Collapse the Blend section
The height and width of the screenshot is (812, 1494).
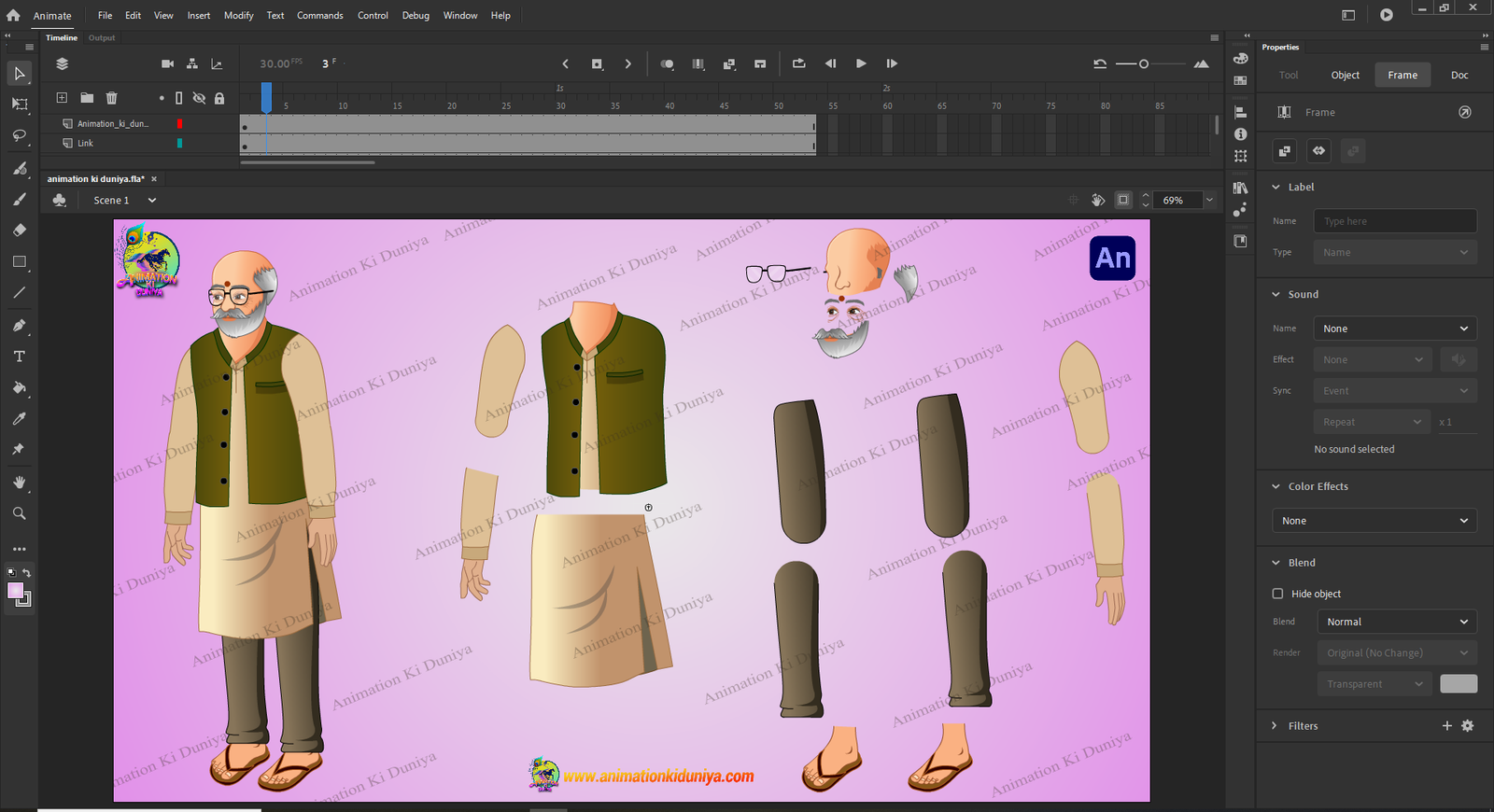[x=1276, y=563]
